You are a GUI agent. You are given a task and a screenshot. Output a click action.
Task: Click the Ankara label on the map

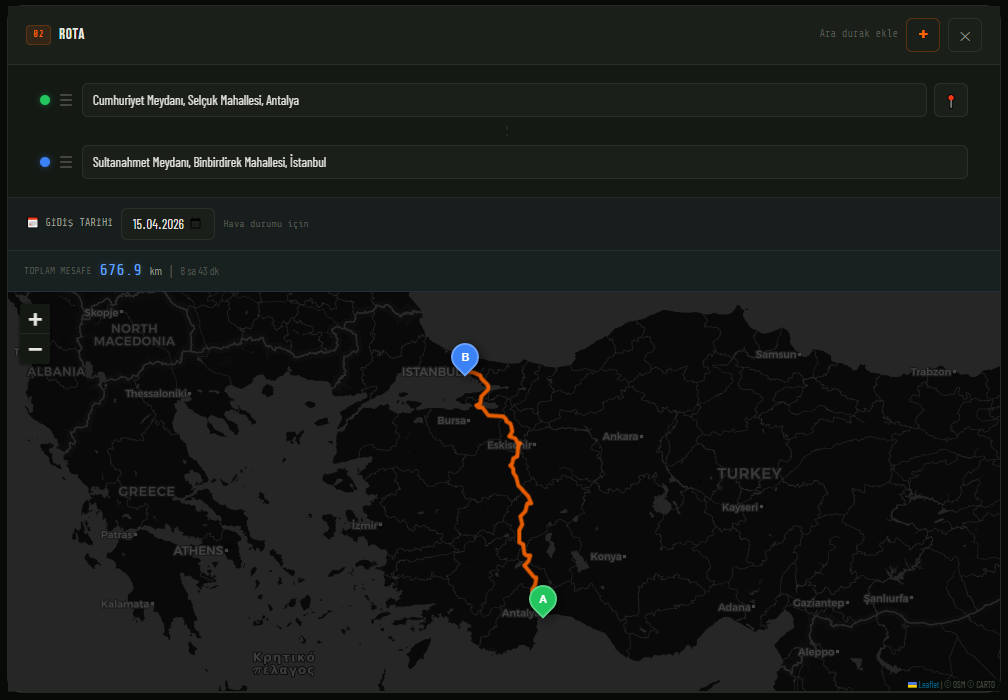619,436
